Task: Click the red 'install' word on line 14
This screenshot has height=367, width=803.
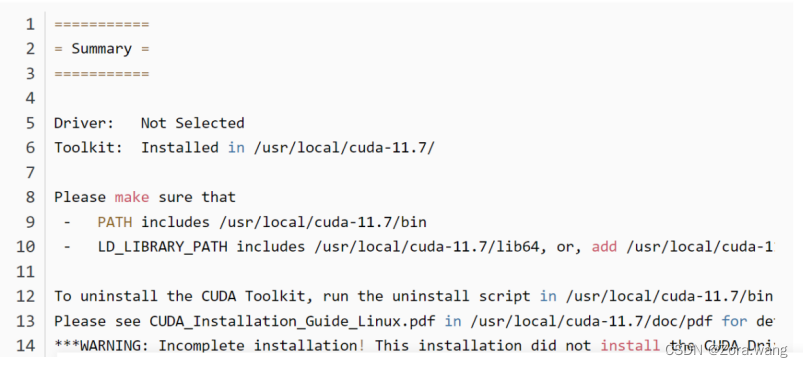Action: [x=630, y=346]
